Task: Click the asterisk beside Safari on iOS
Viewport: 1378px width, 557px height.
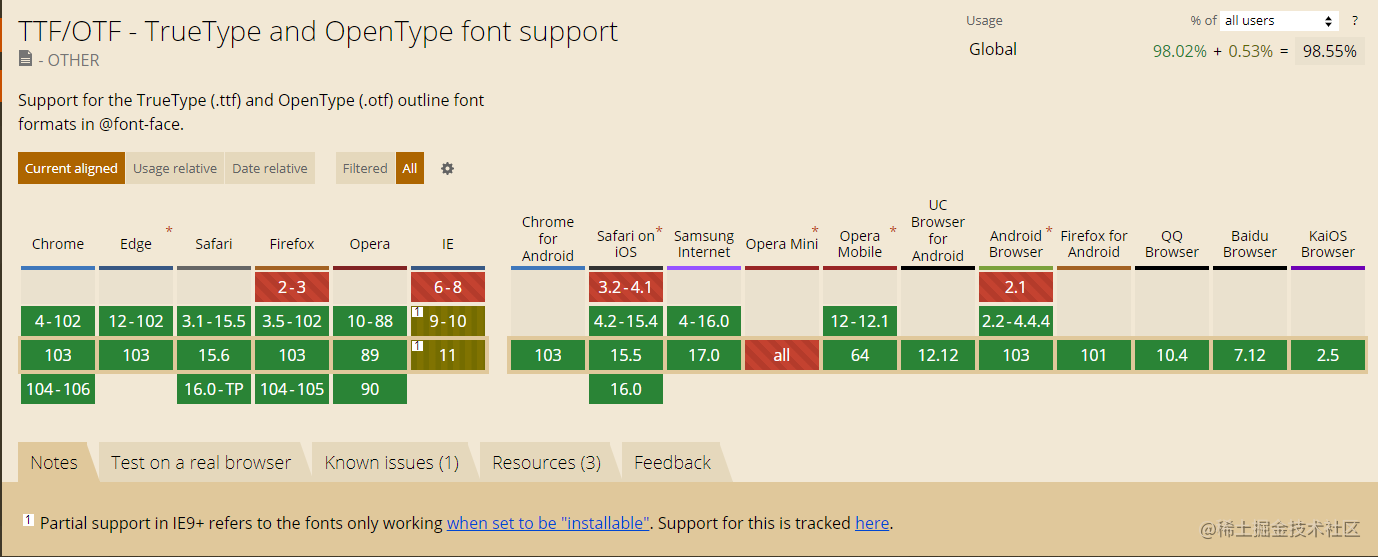Action: 659,231
